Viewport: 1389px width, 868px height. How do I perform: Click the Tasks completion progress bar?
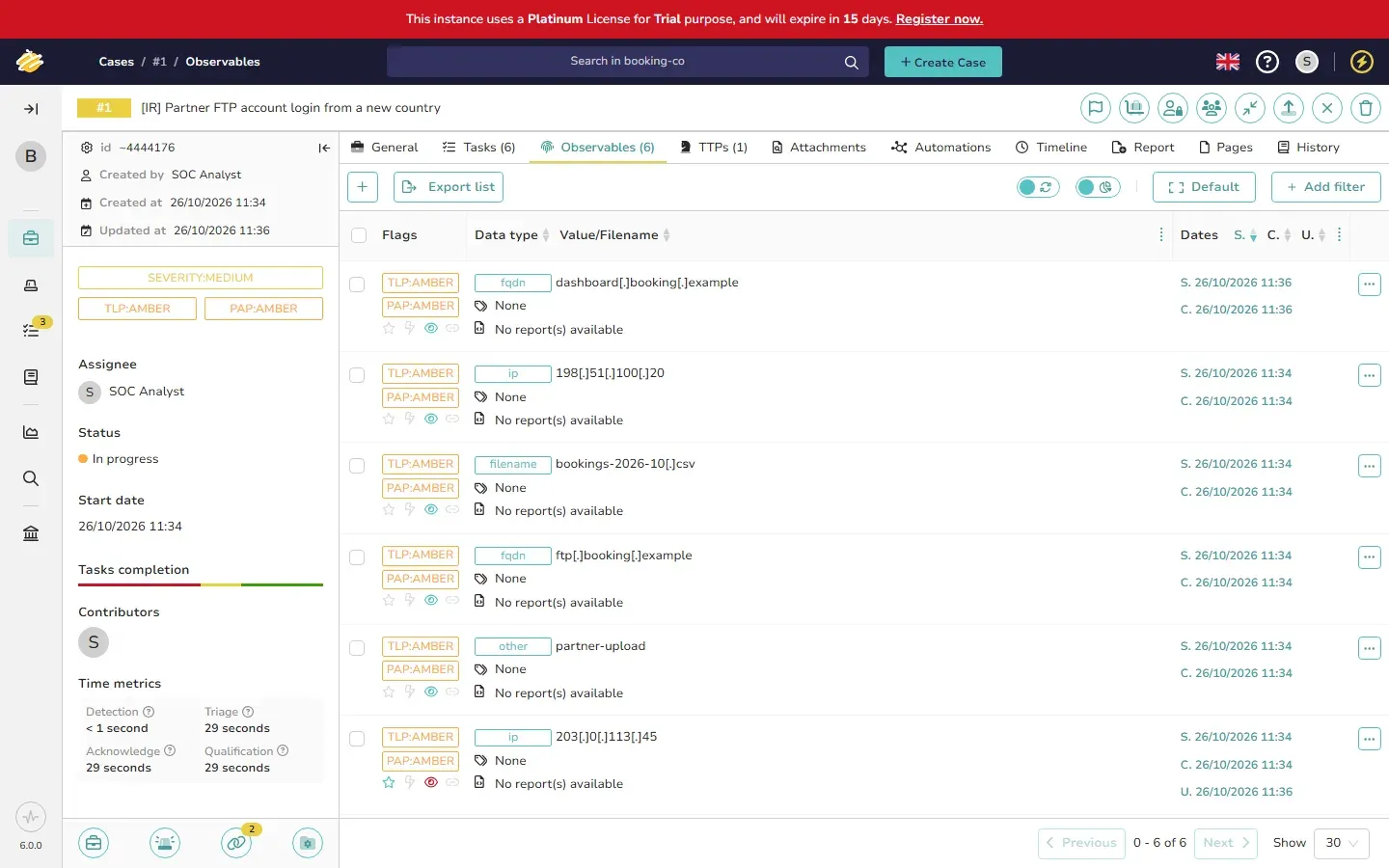point(201,584)
